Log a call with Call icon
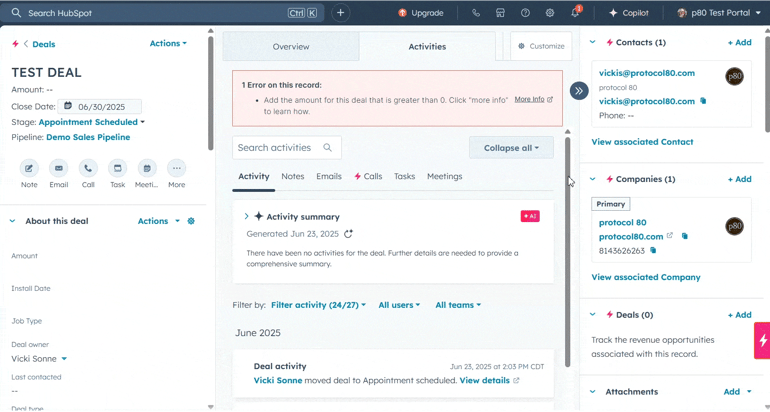770x412 pixels. click(88, 169)
